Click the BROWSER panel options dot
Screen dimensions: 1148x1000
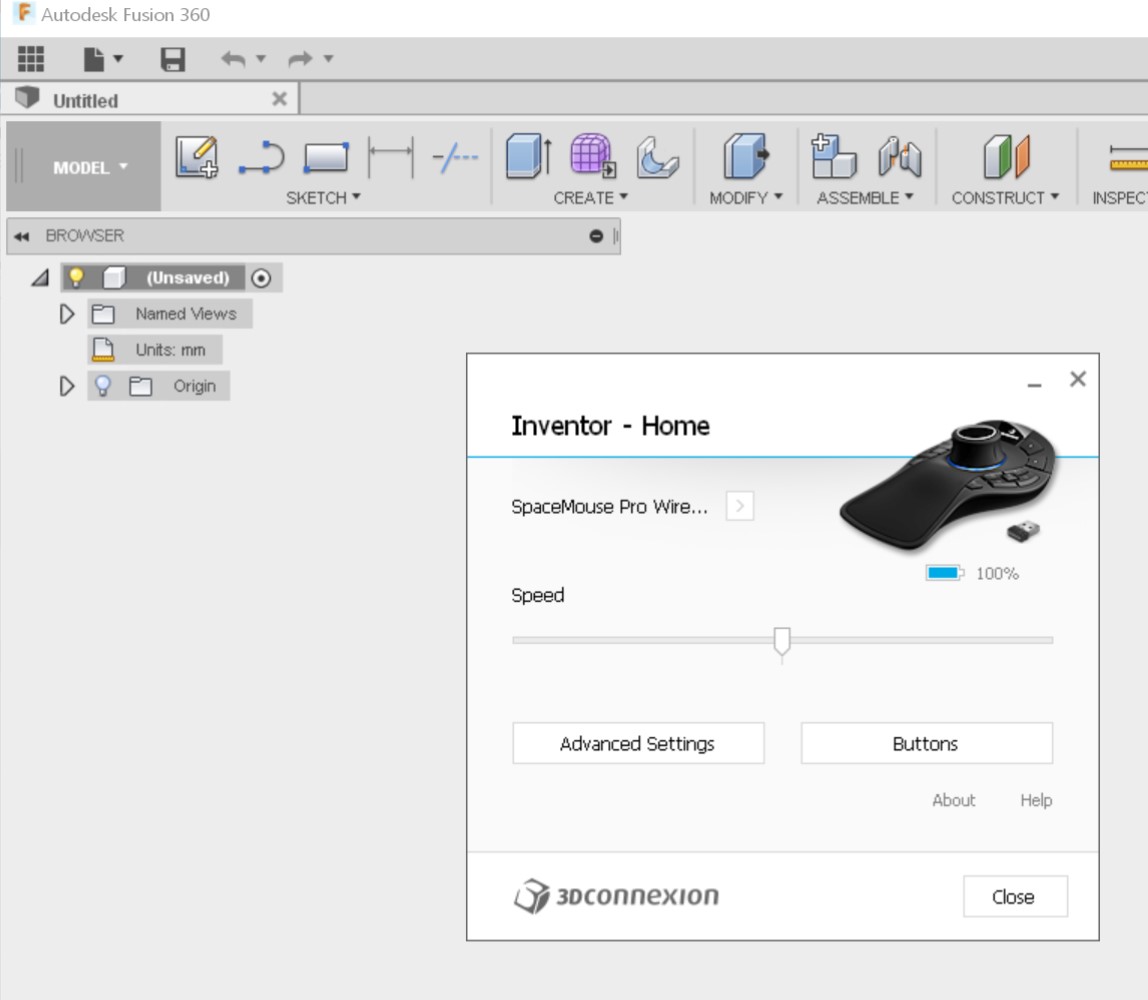596,236
